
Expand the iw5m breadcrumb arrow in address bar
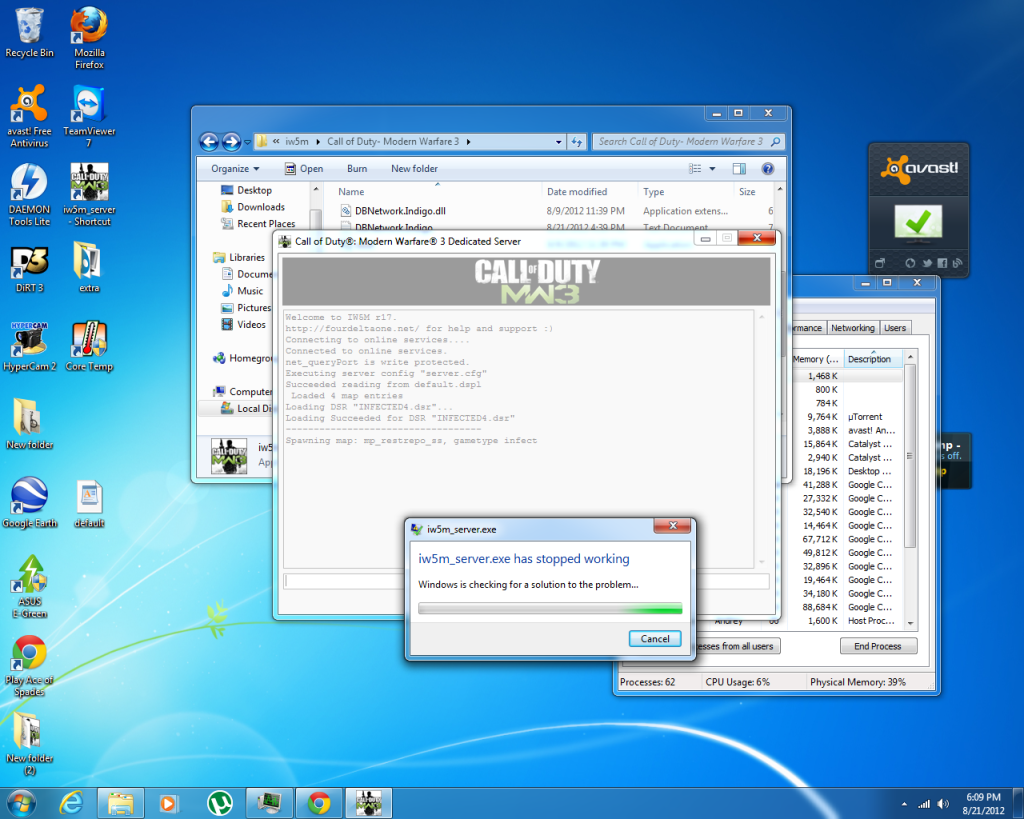318,142
